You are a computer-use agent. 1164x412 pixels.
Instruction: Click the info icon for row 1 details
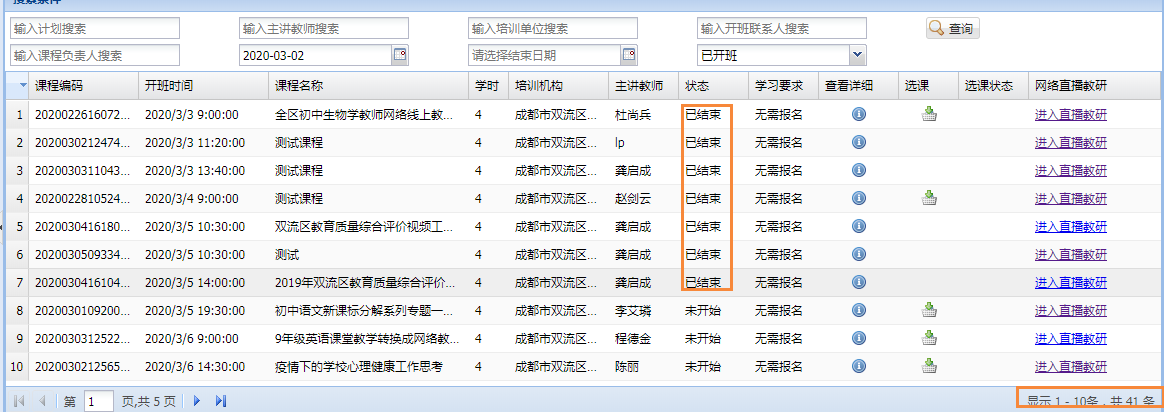tap(858, 115)
